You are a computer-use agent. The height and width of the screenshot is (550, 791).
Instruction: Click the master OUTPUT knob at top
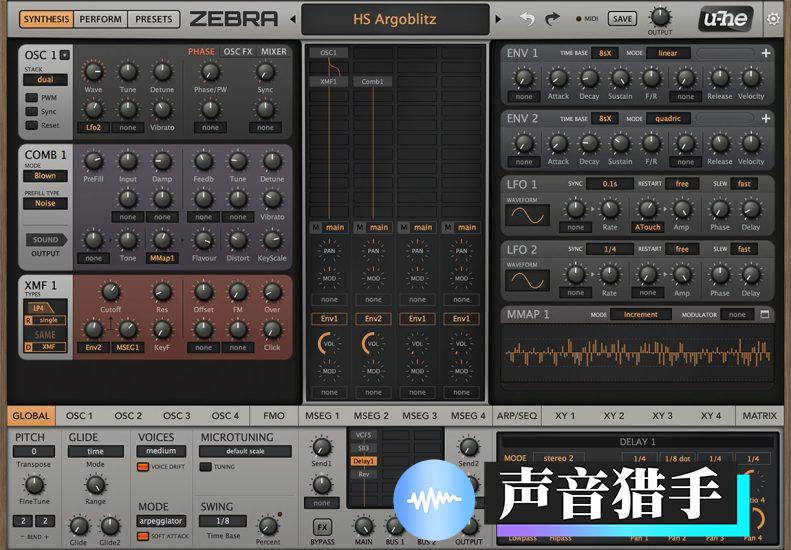tap(660, 17)
